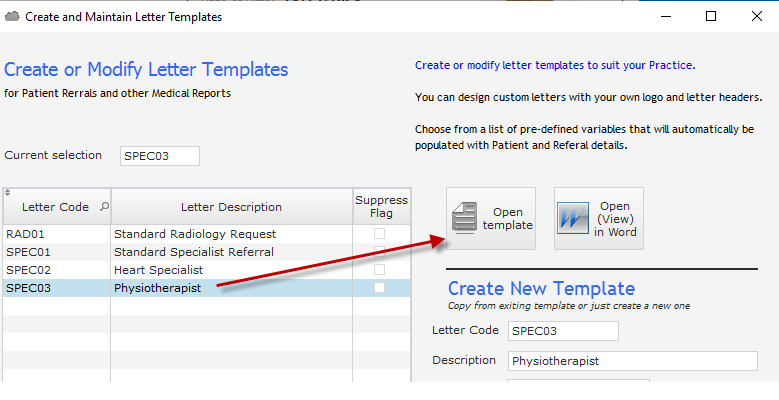Click the cloud app icon in title bar
The height and width of the screenshot is (400, 779).
click(12, 16)
